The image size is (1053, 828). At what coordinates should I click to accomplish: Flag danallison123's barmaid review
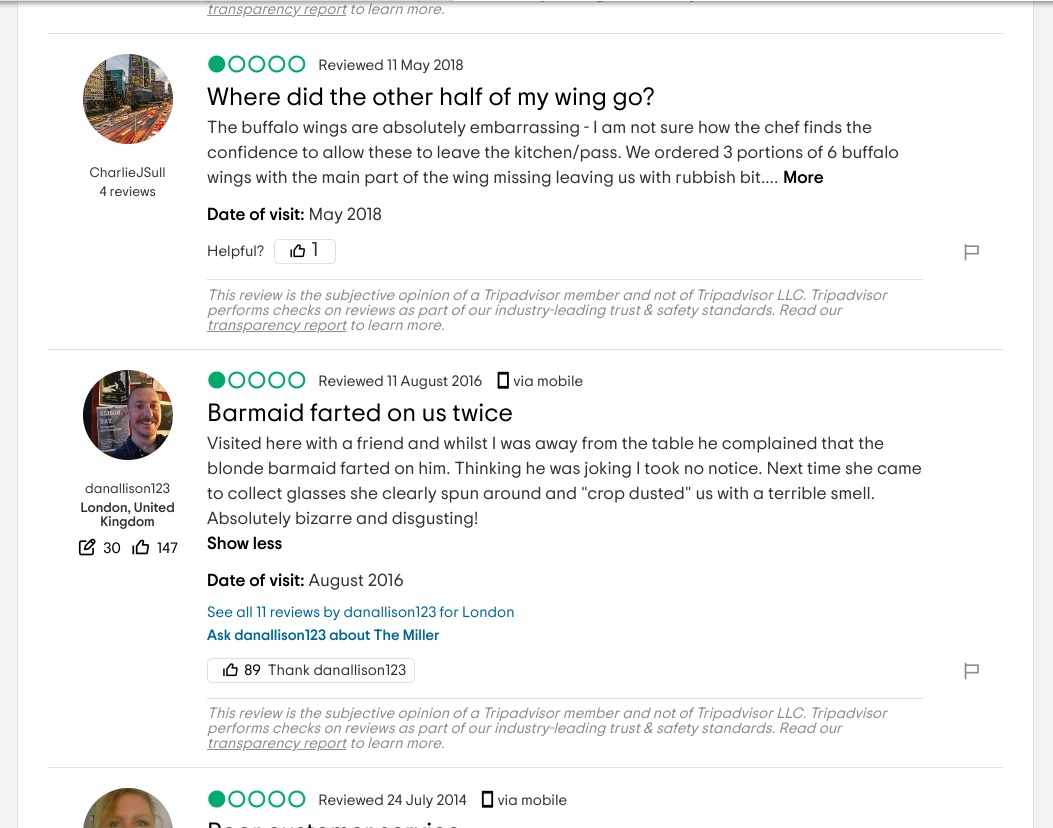(x=971, y=671)
